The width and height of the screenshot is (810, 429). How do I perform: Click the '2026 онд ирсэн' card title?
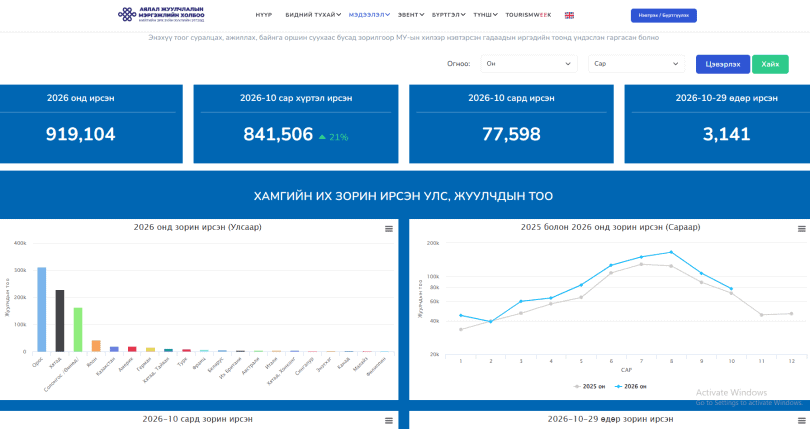81,98
